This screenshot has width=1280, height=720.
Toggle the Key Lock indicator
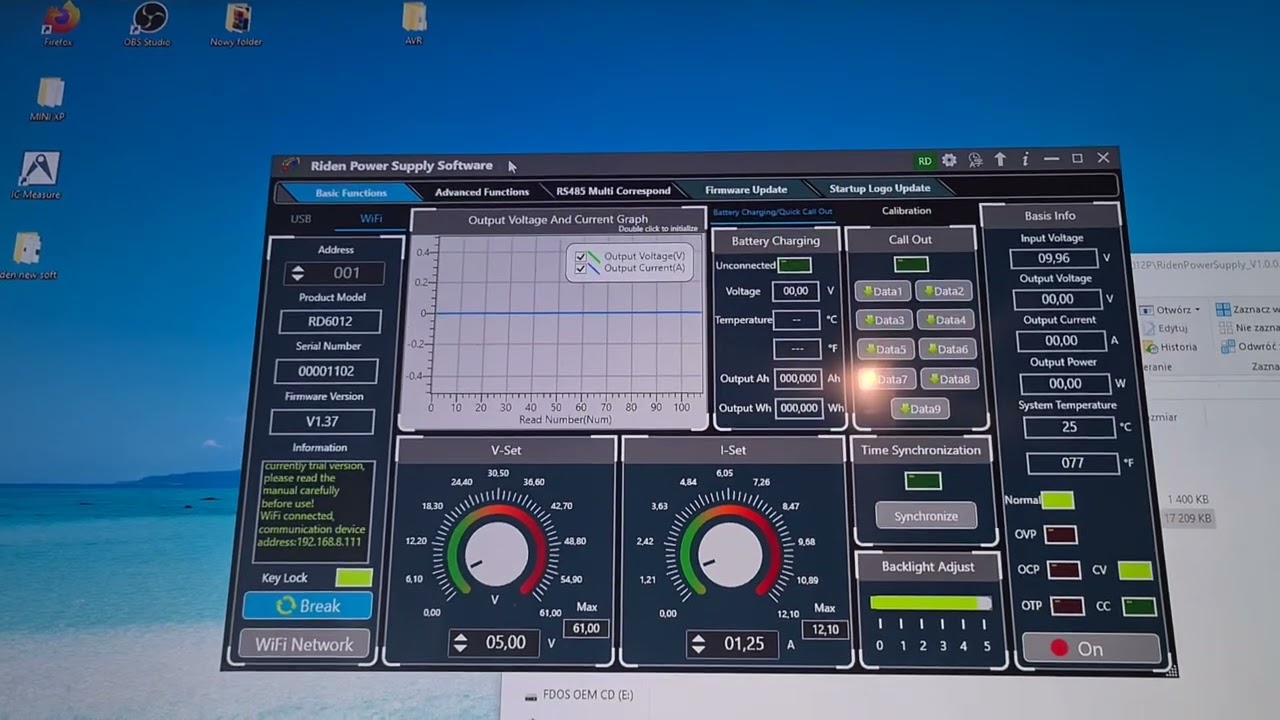click(x=354, y=577)
